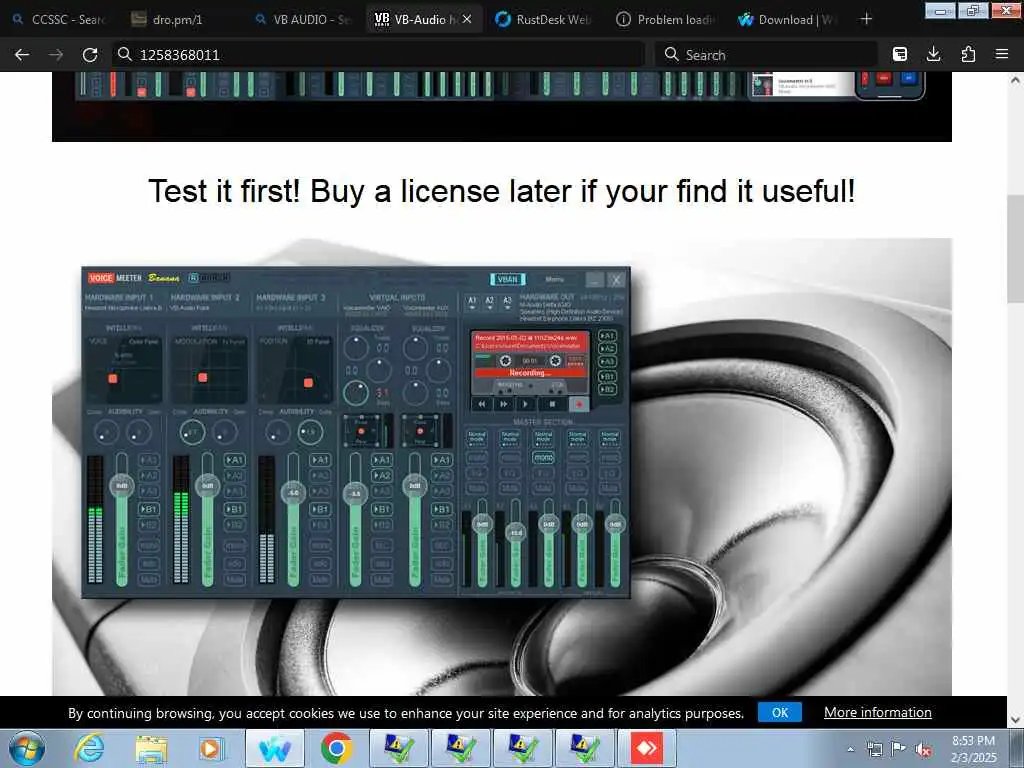Image resolution: width=1024 pixels, height=768 pixels.
Task: Switch to the dro.pm/1 tab
Action: (176, 20)
